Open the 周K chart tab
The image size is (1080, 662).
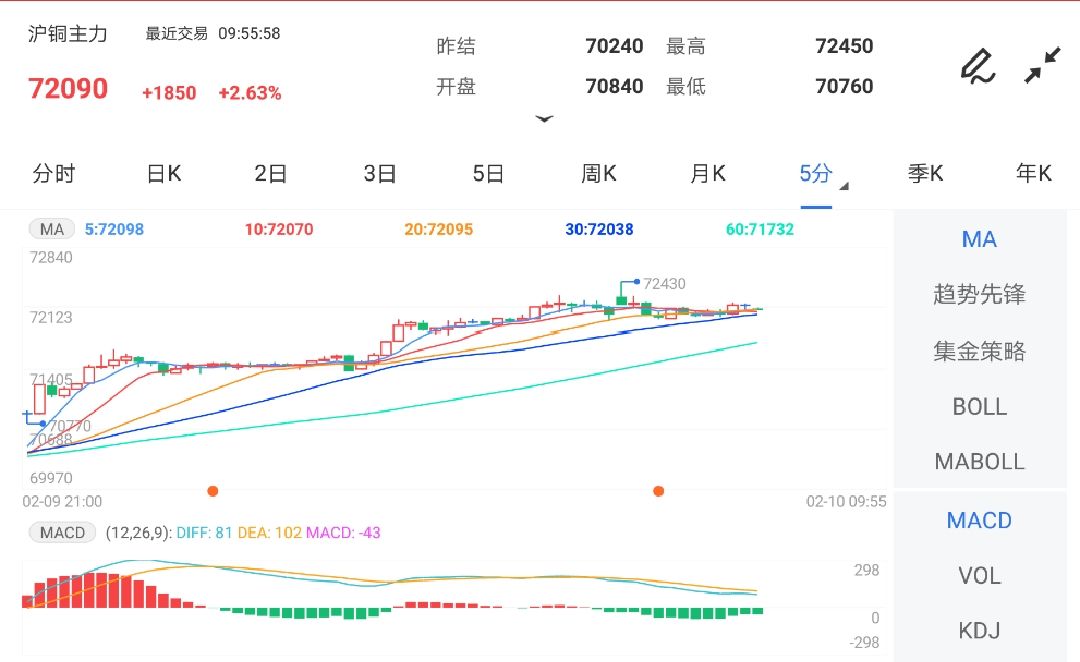599,174
